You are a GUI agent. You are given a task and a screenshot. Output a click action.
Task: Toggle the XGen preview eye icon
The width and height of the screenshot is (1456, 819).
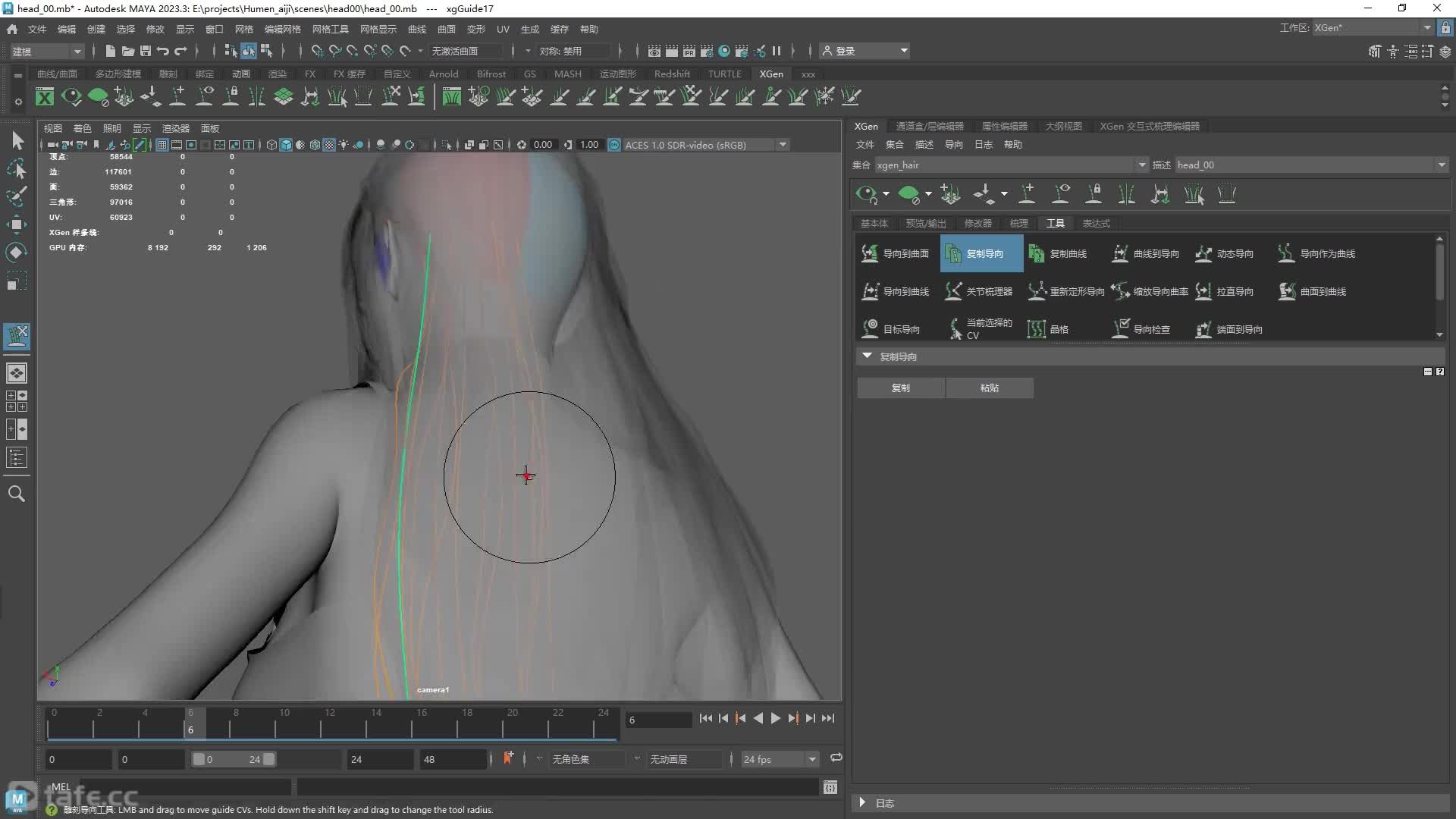[865, 194]
